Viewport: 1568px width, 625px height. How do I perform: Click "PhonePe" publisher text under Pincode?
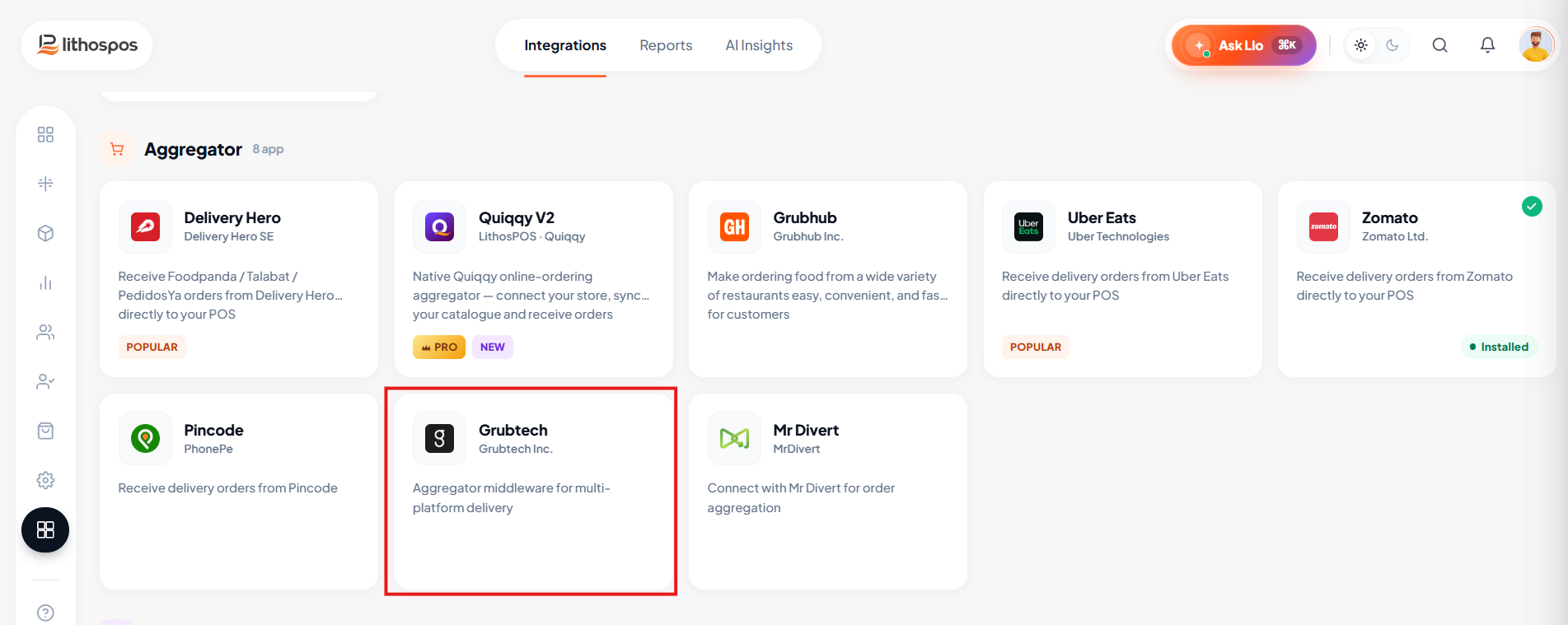point(208,449)
